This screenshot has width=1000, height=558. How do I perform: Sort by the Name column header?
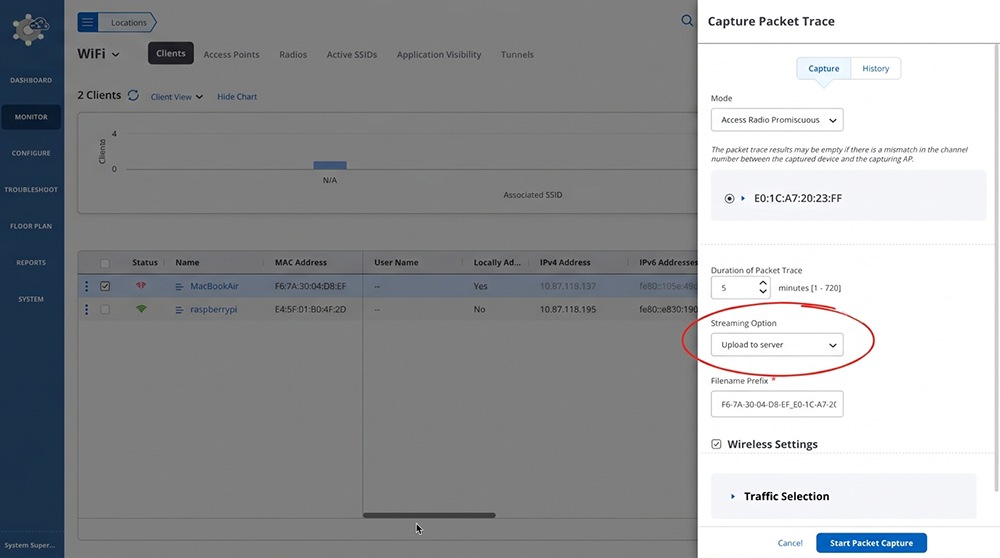(188, 263)
